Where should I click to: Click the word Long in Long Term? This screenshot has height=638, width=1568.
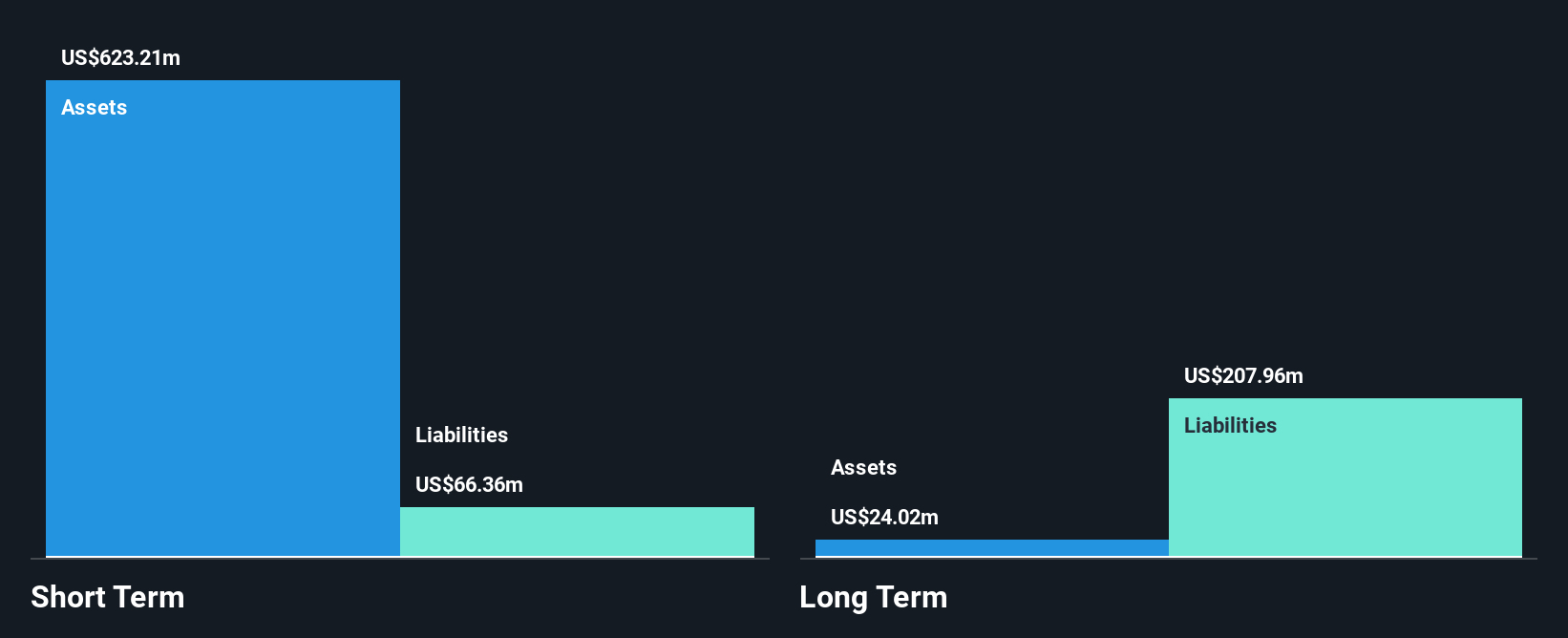[834, 598]
